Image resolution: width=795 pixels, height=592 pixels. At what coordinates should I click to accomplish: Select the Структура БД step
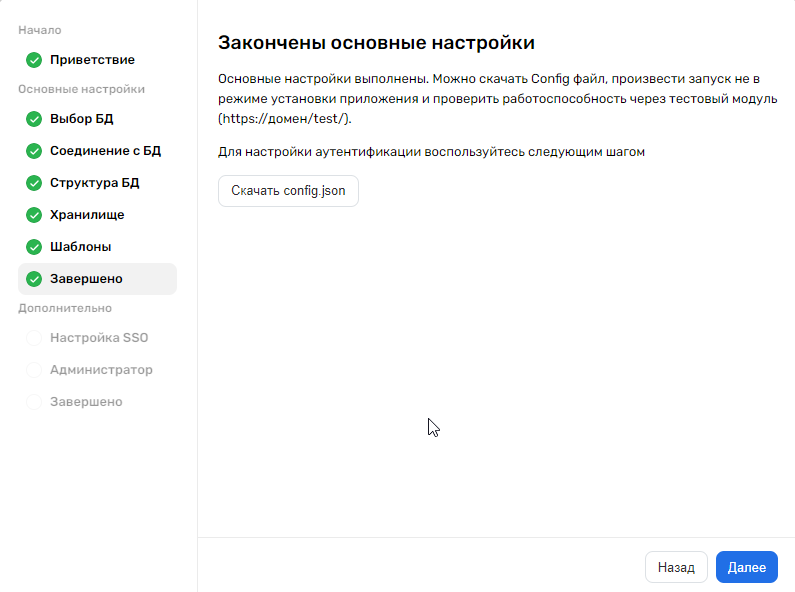(94, 183)
